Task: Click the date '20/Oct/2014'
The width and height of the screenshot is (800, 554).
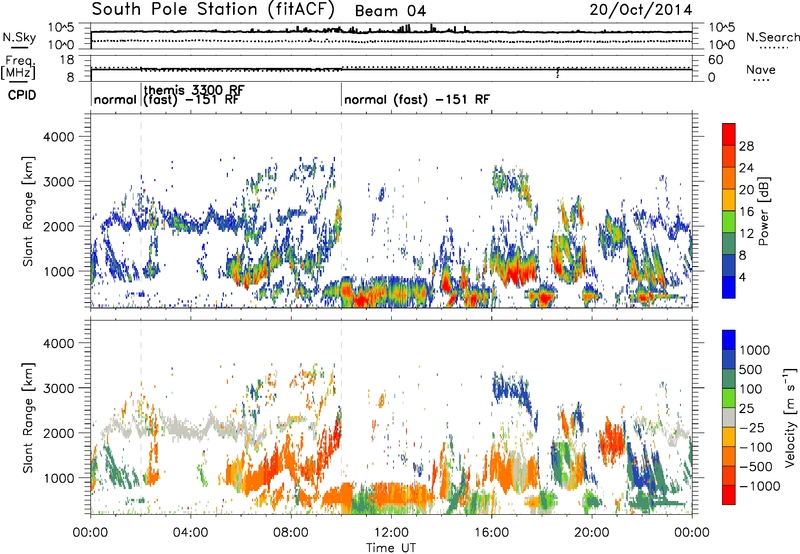Action: click(641, 10)
